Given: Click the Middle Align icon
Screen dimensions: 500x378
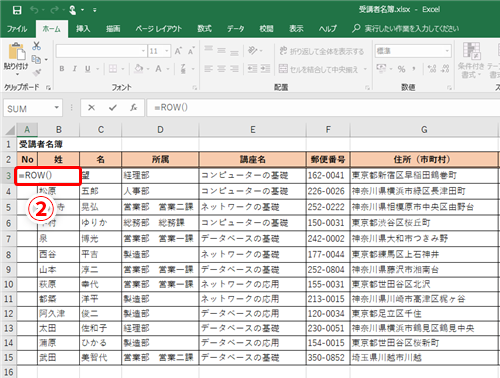Looking at the screenshot, I should [x=221, y=51].
